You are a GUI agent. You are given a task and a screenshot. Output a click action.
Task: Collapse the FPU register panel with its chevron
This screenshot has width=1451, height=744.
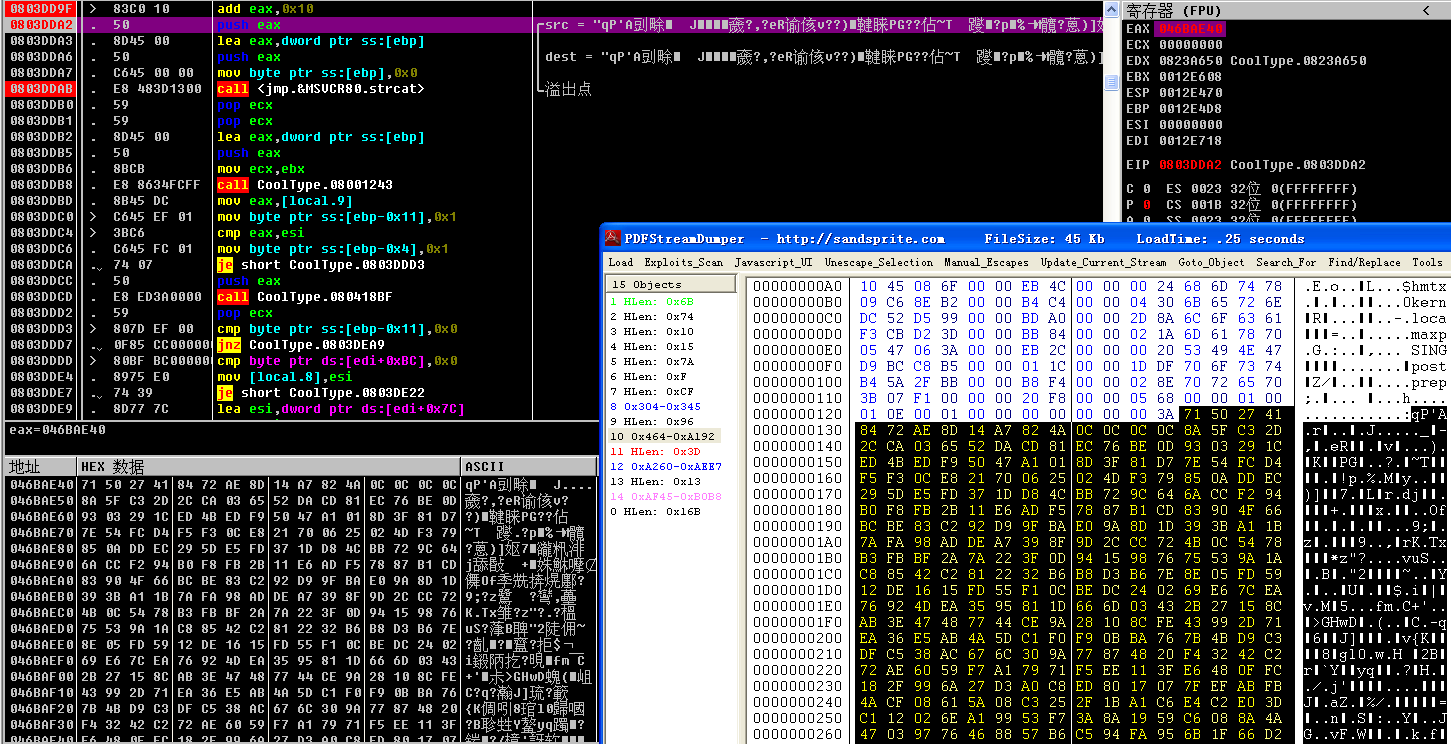point(1427,9)
